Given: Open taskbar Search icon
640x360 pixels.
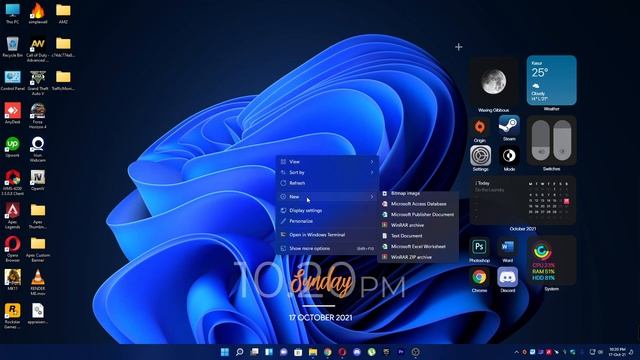Looking at the screenshot, I should (x=240, y=352).
